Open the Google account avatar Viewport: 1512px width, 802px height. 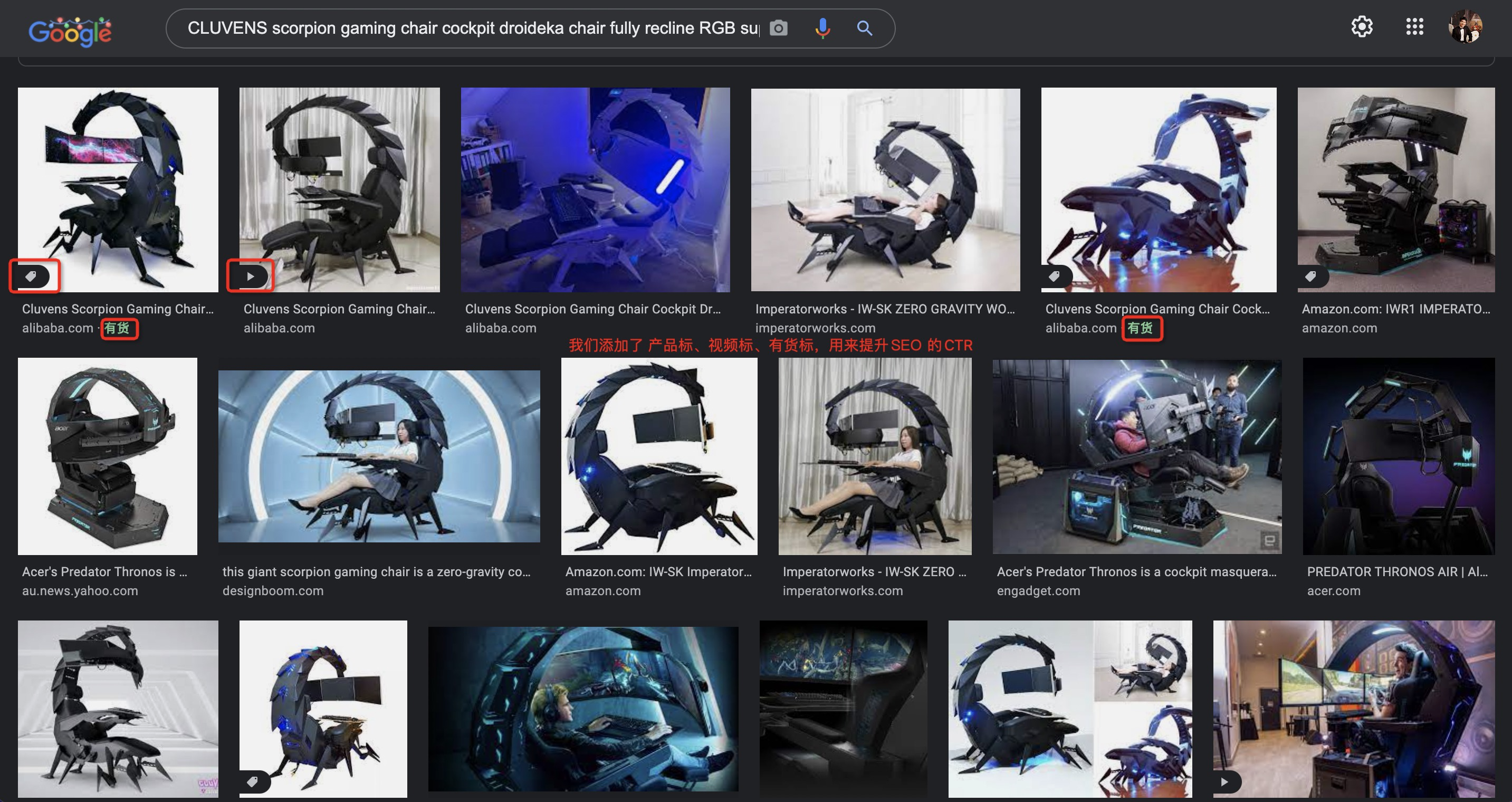[1465, 26]
